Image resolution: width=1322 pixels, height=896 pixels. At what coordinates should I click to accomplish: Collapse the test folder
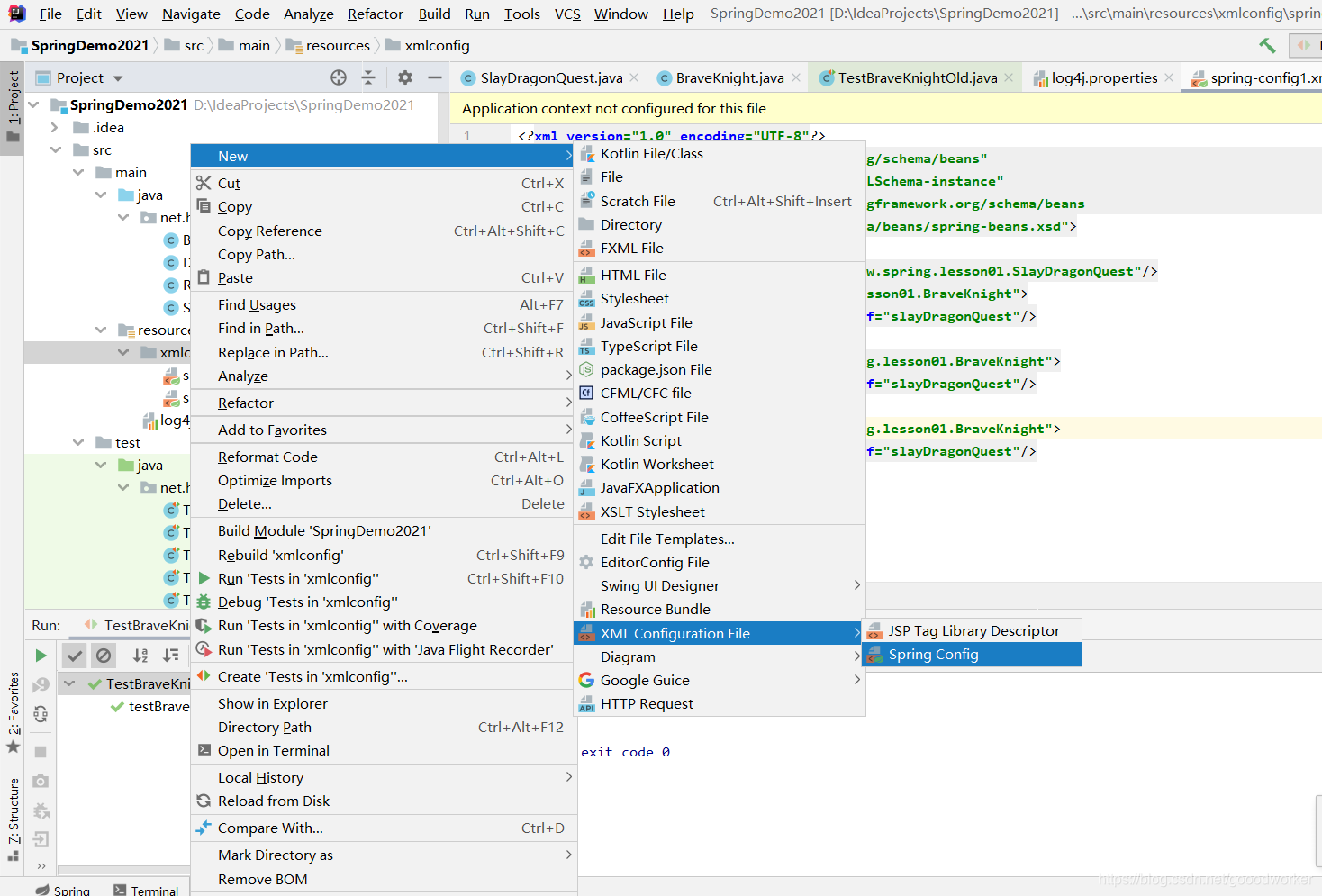pos(78,442)
